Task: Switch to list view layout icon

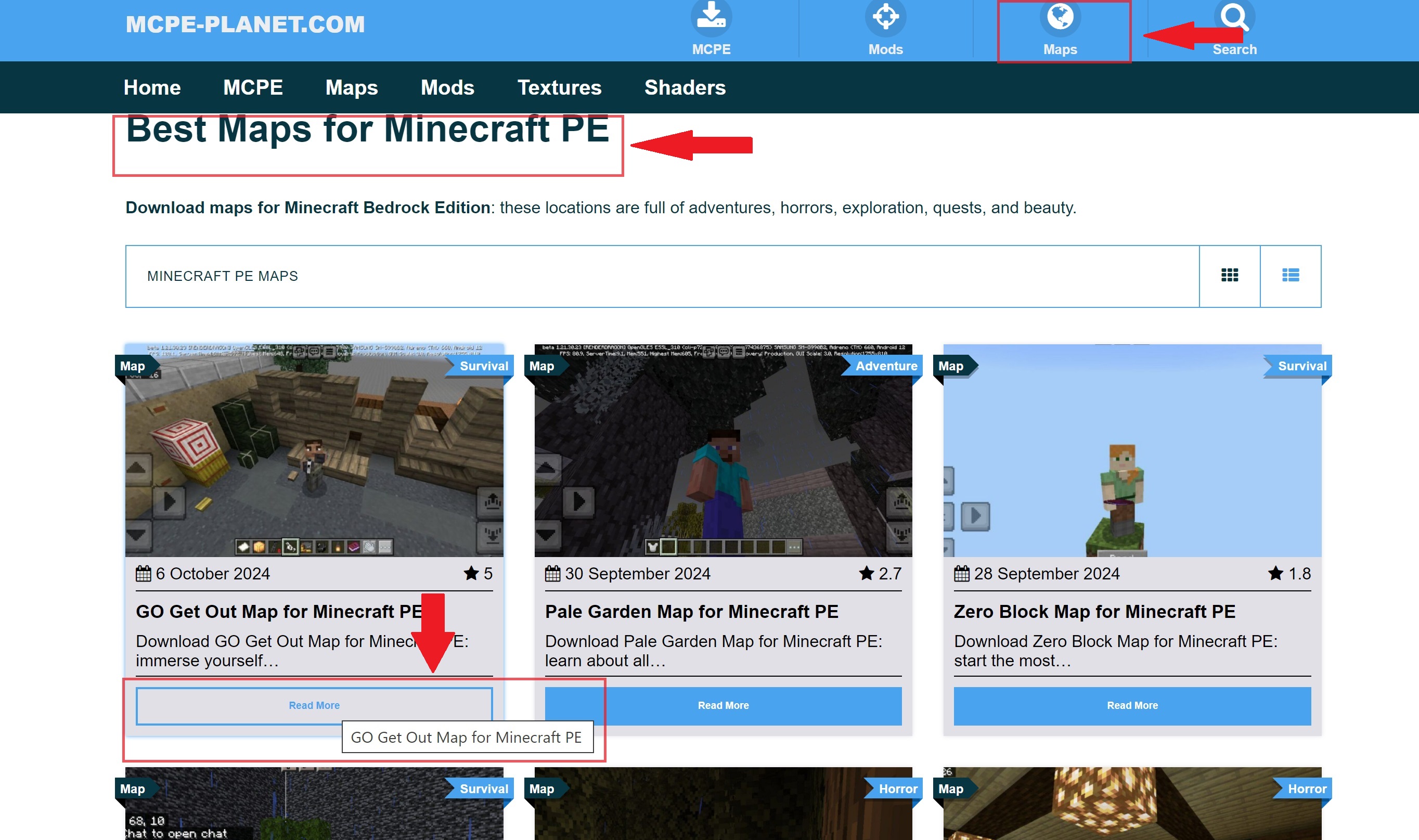Action: 1290,275
